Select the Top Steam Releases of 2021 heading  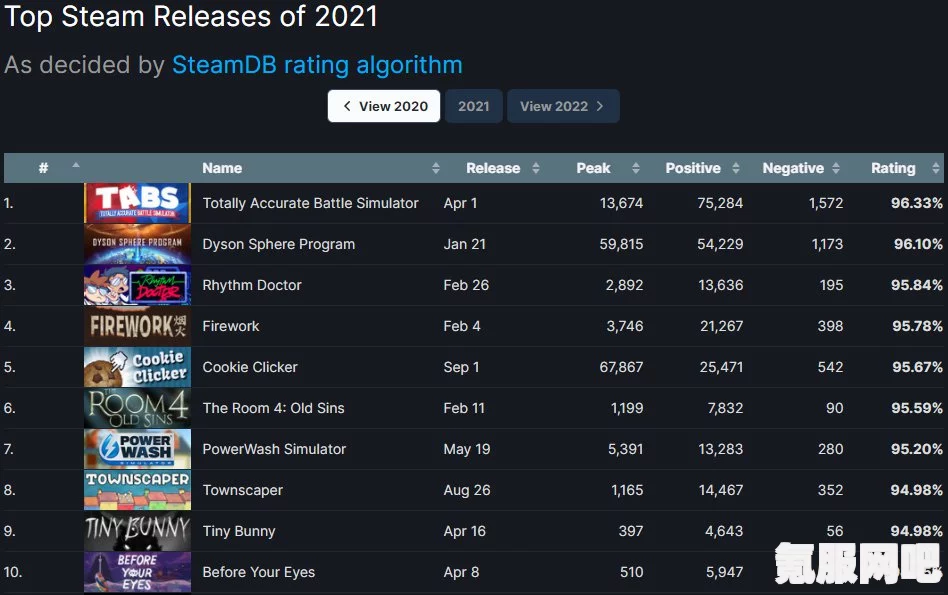191,16
